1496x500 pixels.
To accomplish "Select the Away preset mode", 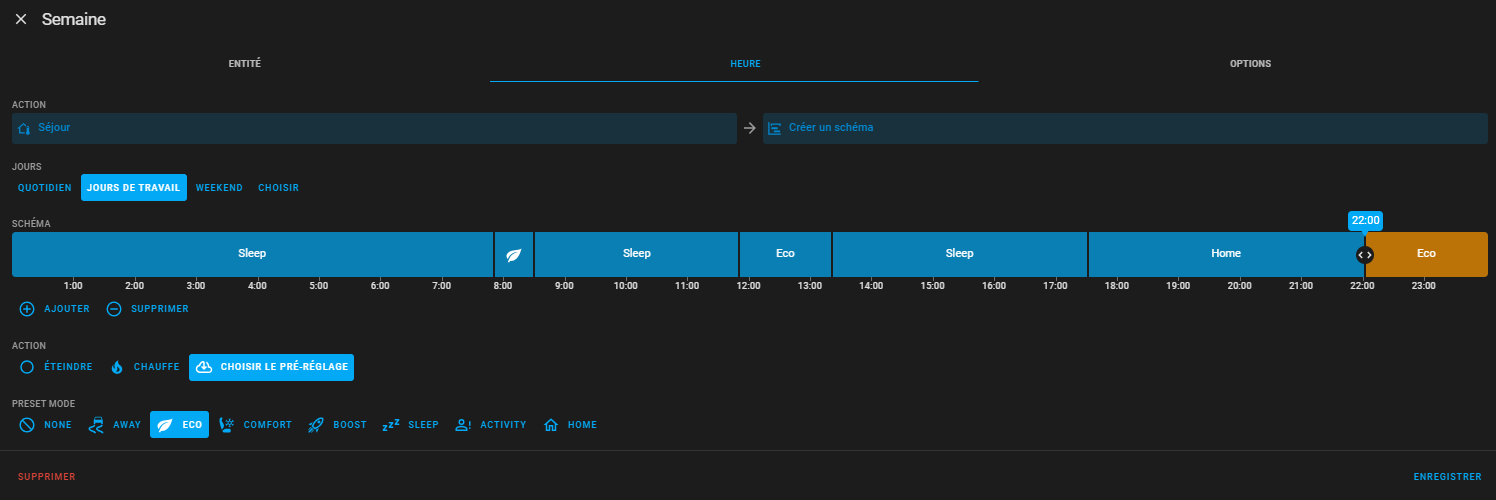I will [x=115, y=425].
